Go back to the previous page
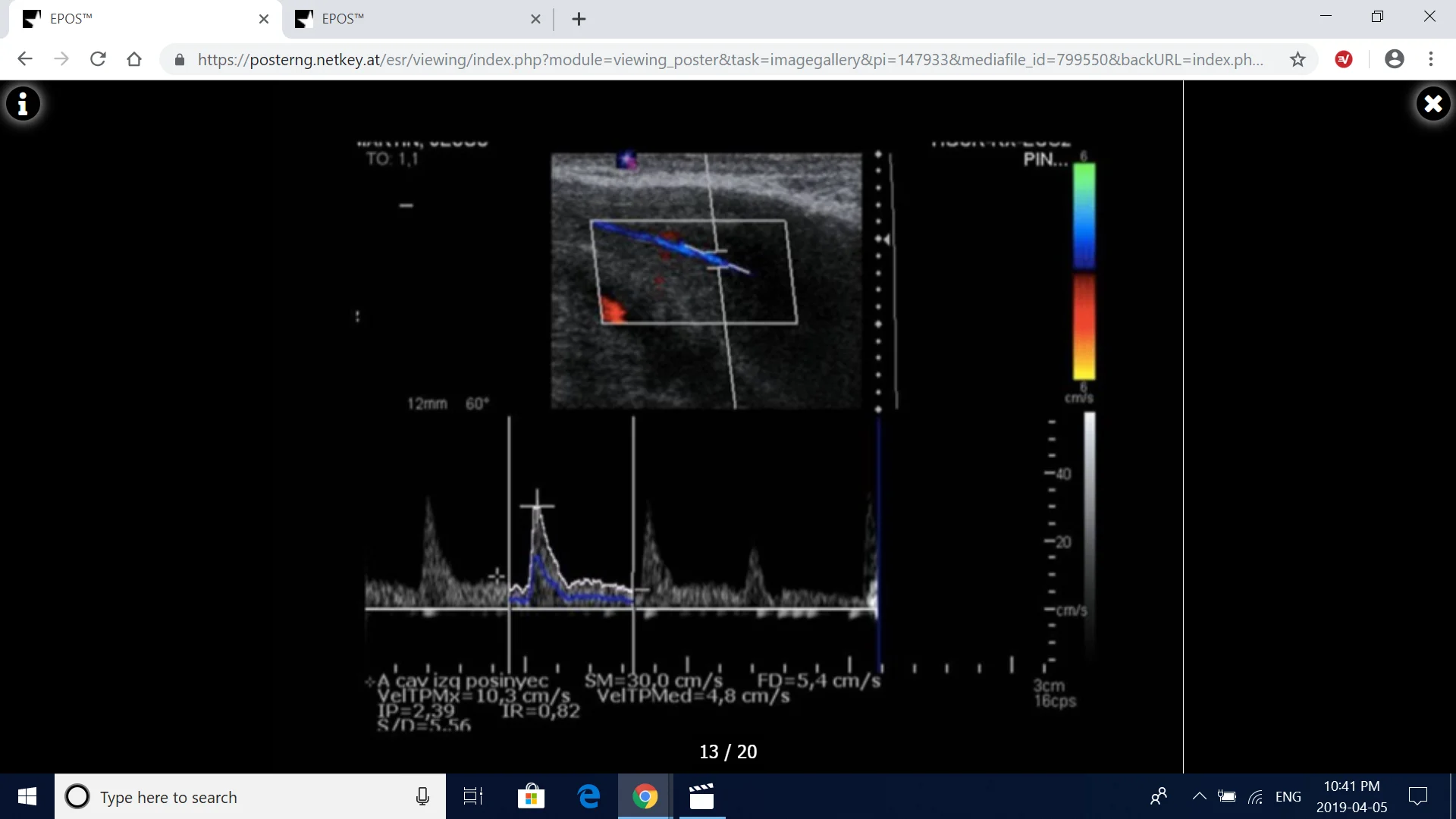 coord(25,59)
